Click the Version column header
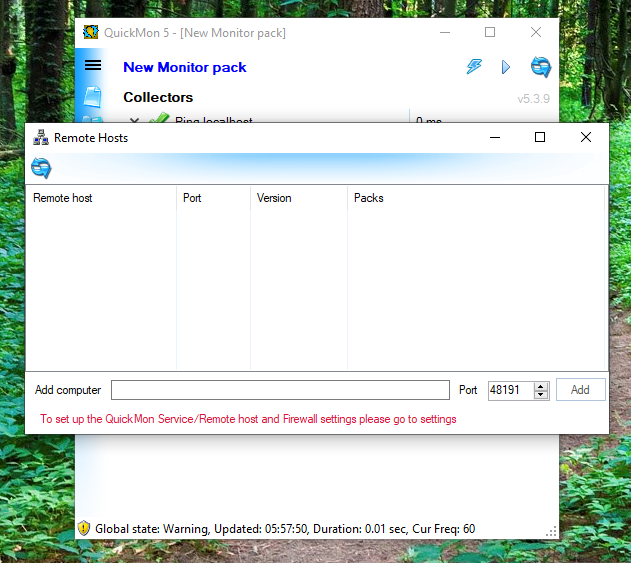The width and height of the screenshot is (631, 563). tap(299, 198)
